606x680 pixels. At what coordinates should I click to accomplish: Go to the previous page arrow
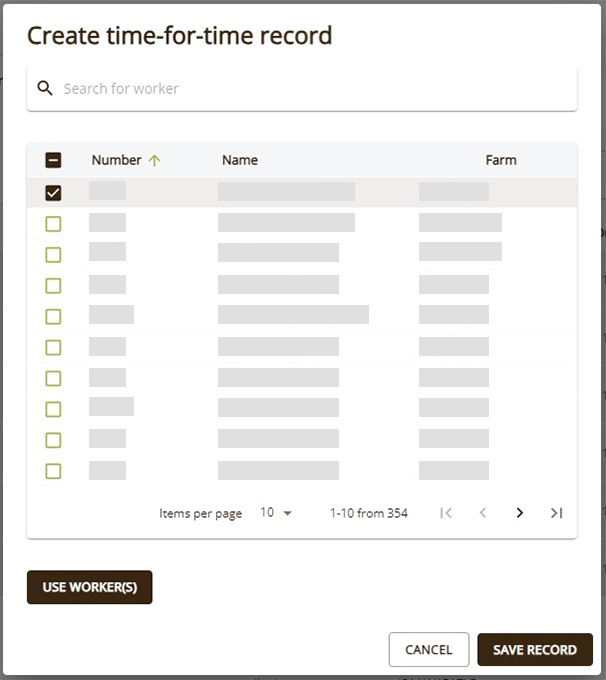pos(482,513)
